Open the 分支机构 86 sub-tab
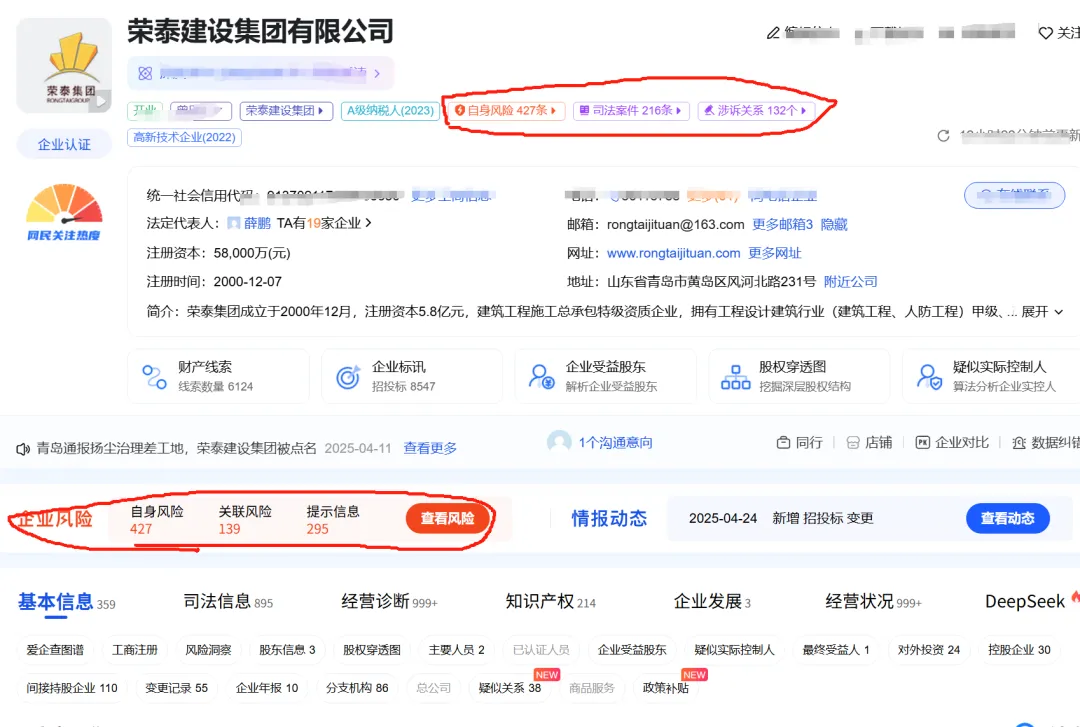 pos(357,688)
